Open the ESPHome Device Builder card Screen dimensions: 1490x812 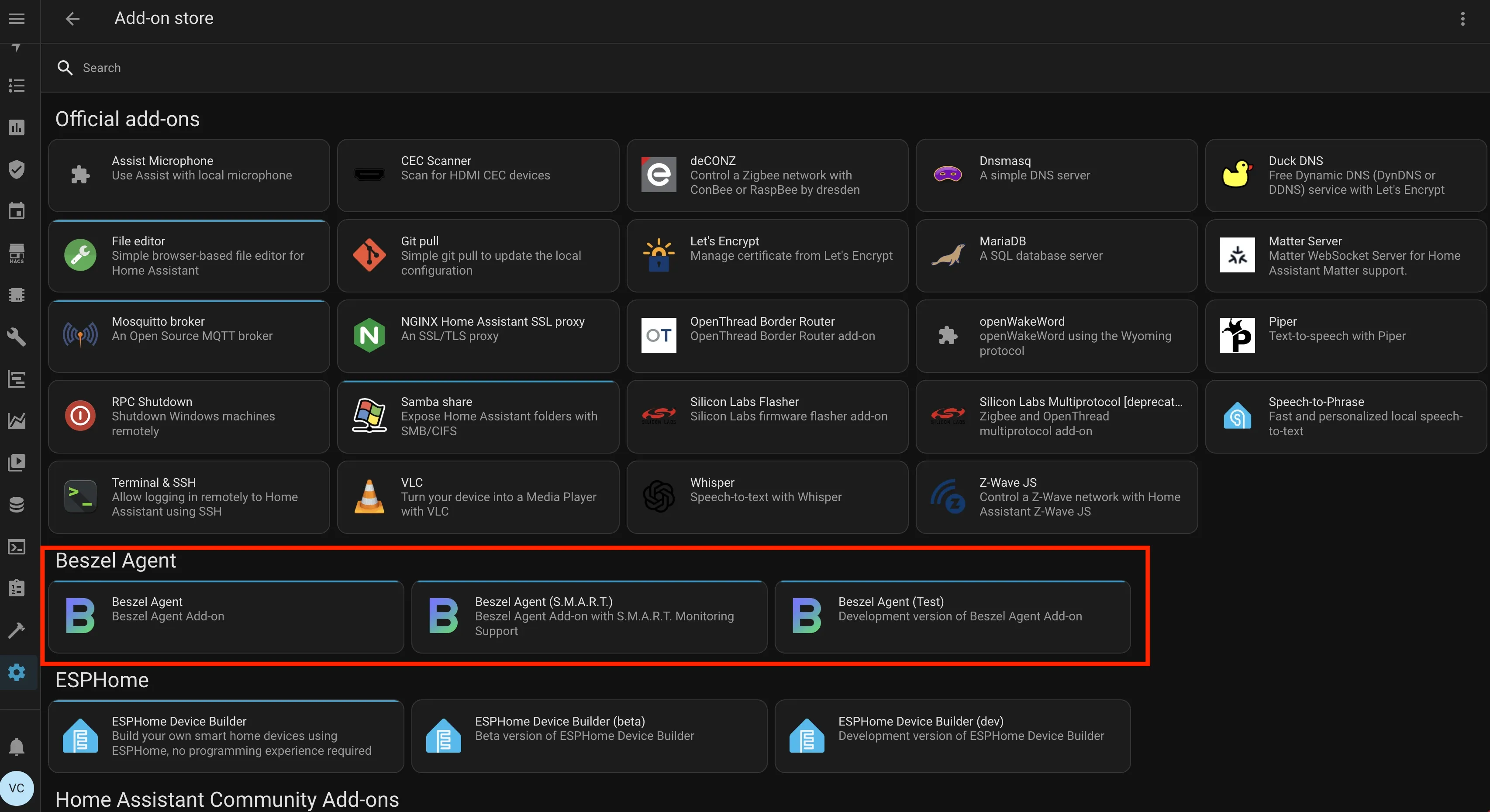tap(226, 736)
